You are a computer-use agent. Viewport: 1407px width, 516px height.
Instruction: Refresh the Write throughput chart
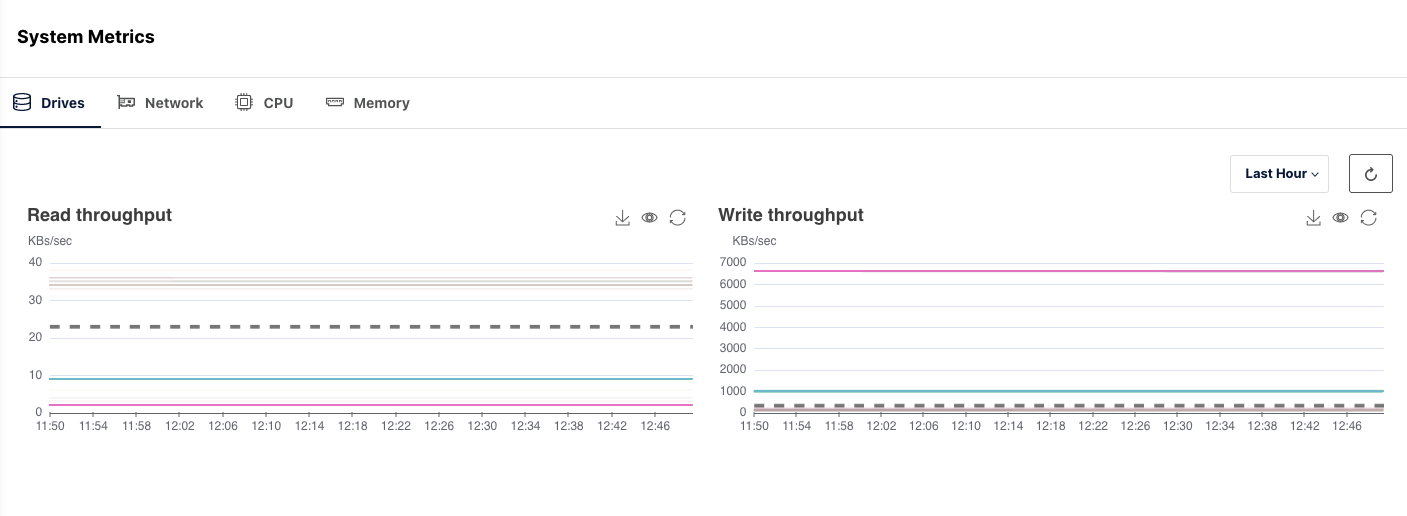[x=1369, y=218]
